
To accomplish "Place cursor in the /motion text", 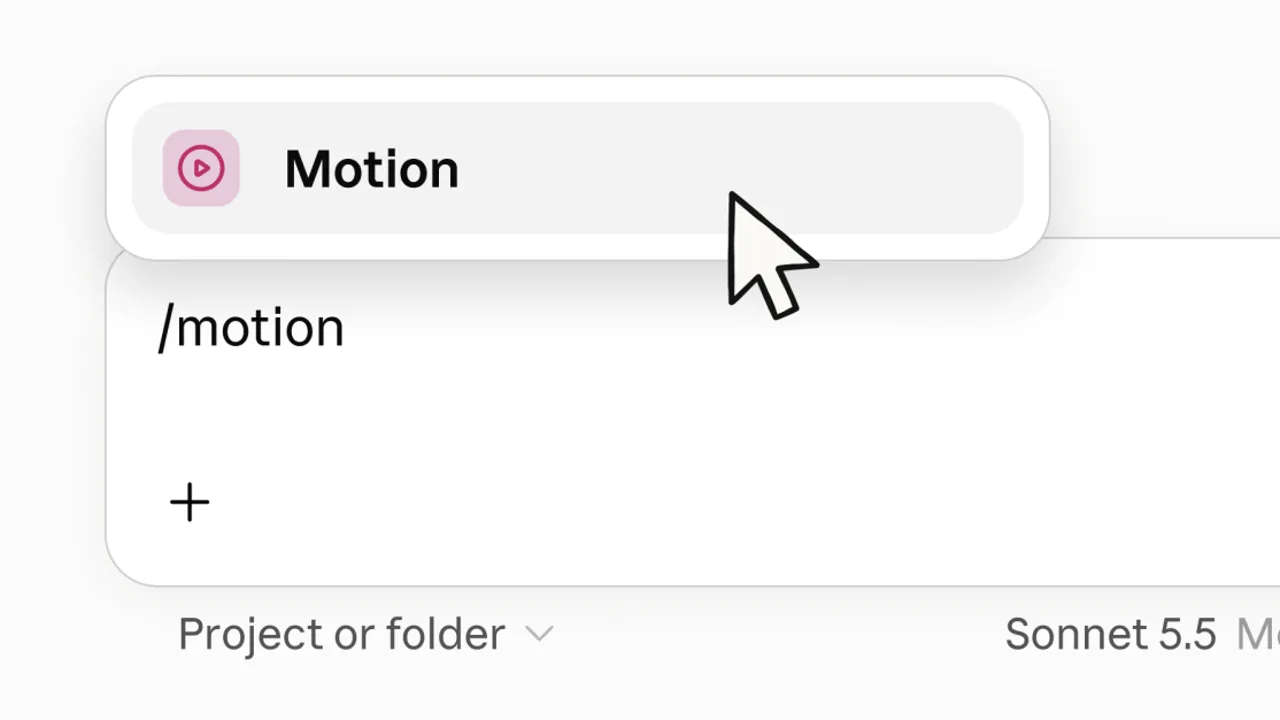I will pos(251,327).
